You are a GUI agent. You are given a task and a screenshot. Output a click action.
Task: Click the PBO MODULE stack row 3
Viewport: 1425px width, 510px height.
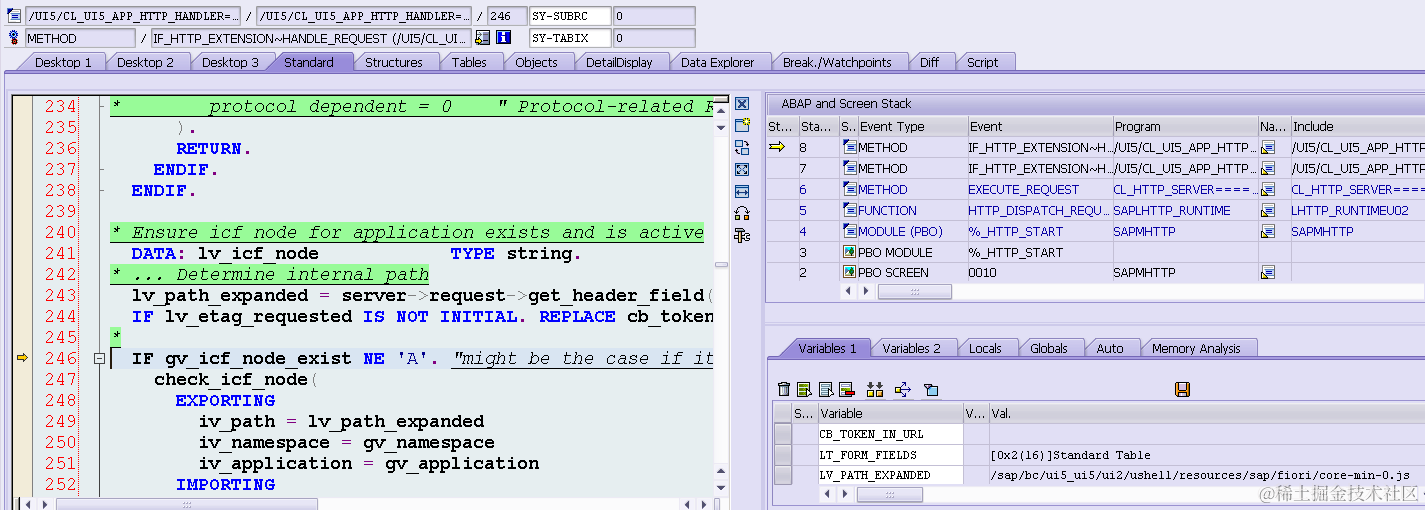(1095, 252)
